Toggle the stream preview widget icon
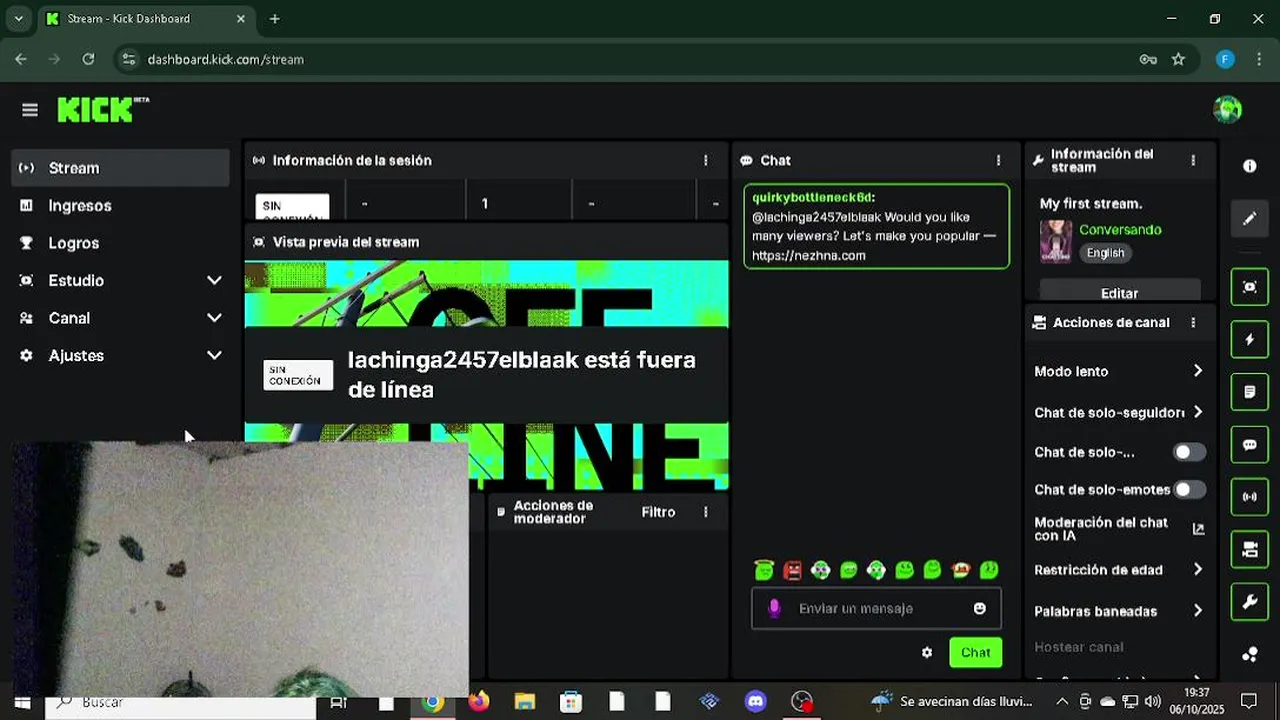This screenshot has height=720, width=1280. click(x=1250, y=287)
